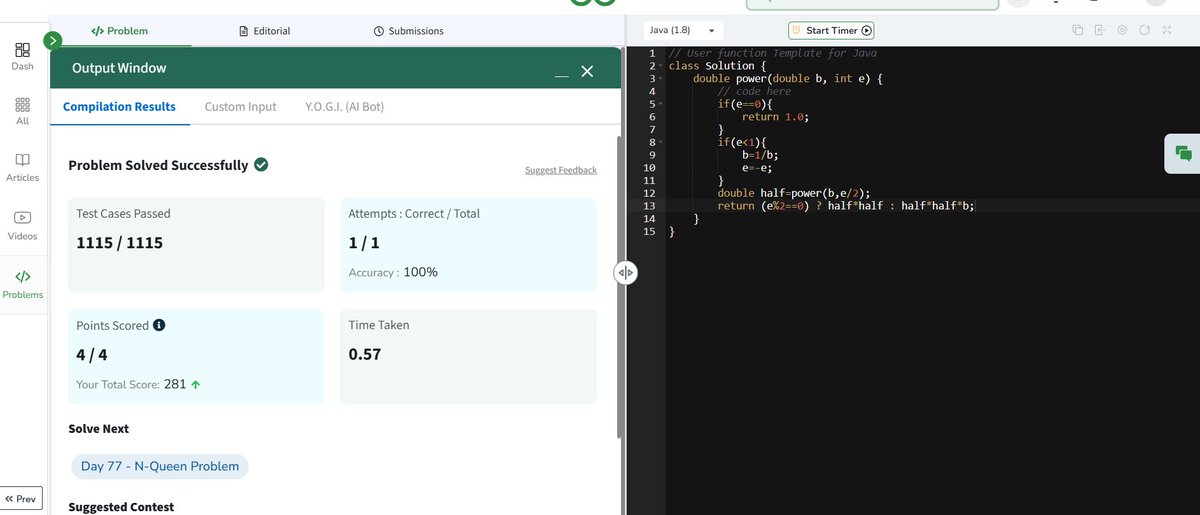Image resolution: width=1200 pixels, height=515 pixels.
Task: Click the 'Problem Solved Successfully' heading
Action: (x=158, y=165)
